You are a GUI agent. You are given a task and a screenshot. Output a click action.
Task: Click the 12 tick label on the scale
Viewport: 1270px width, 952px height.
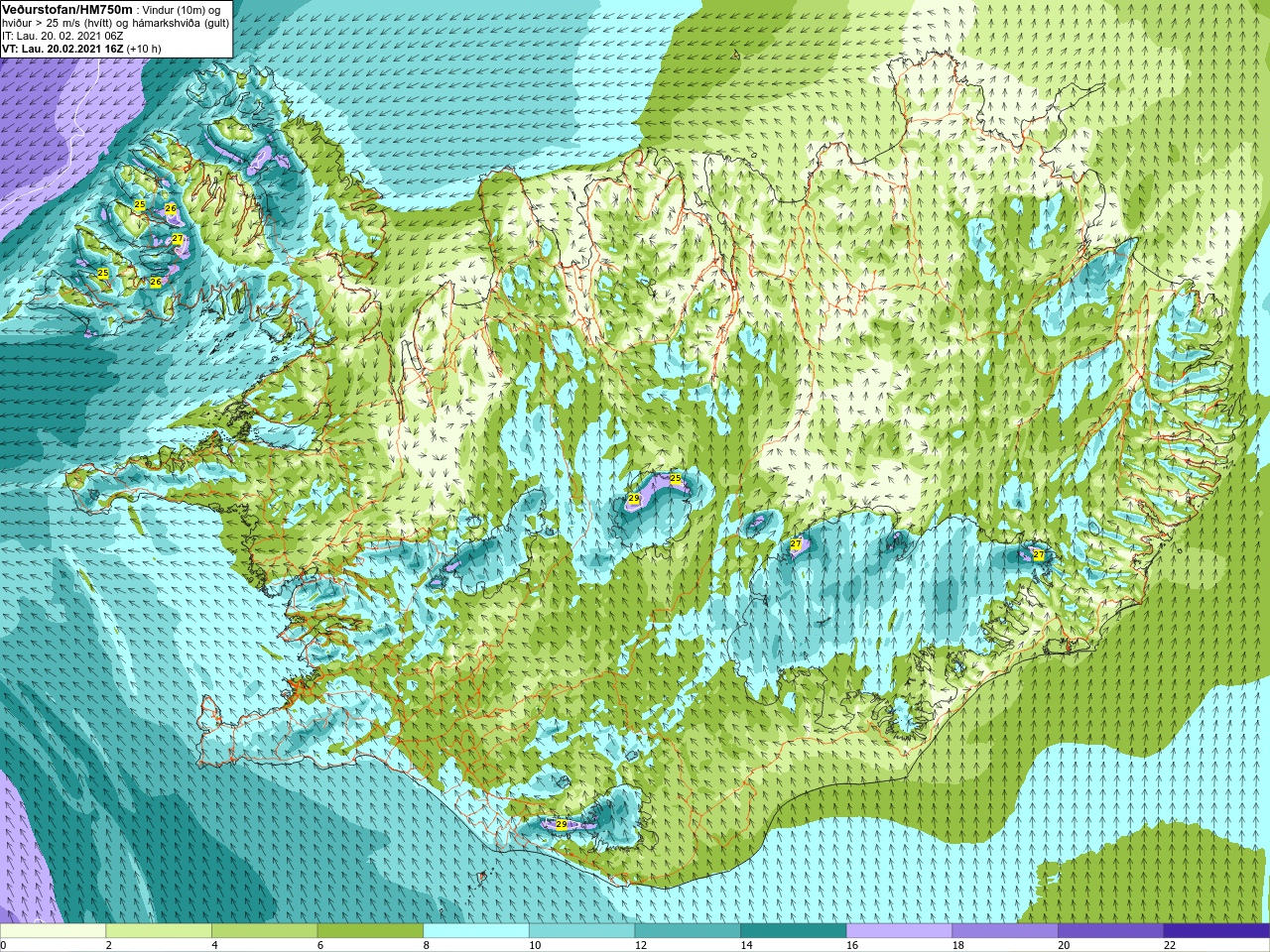coord(640,945)
